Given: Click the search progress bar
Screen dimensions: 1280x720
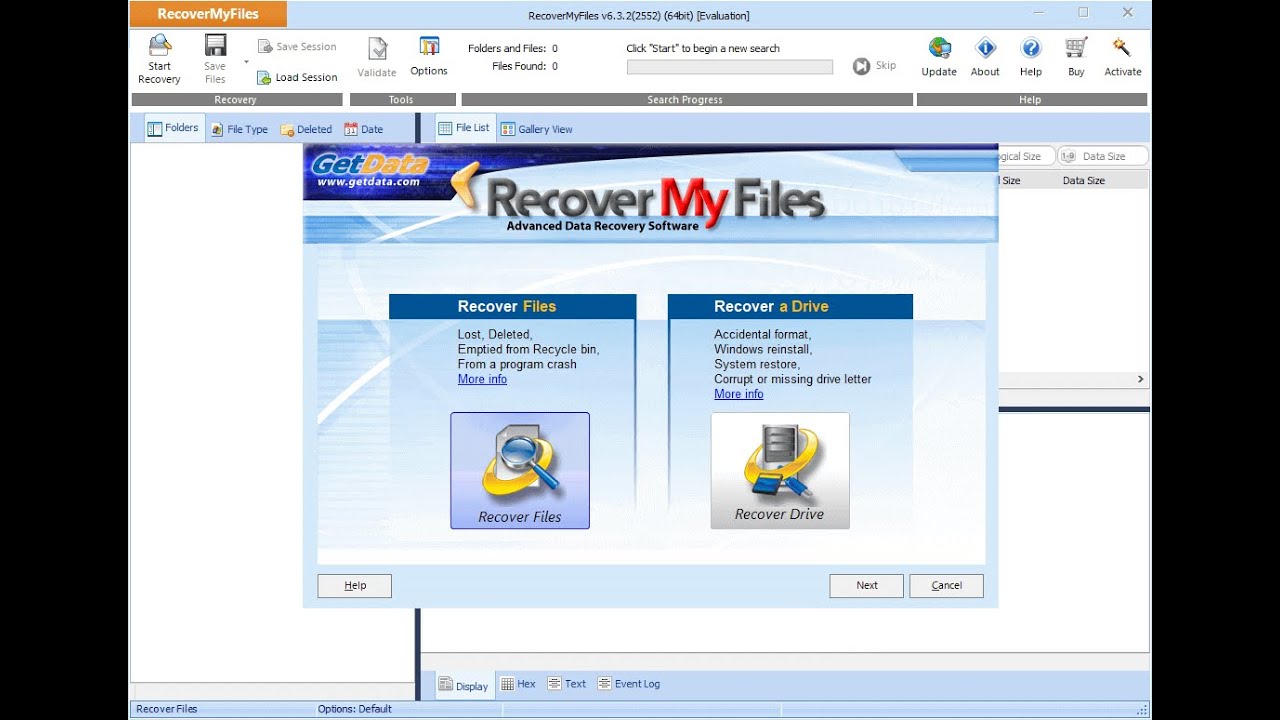Looking at the screenshot, I should tap(729, 67).
